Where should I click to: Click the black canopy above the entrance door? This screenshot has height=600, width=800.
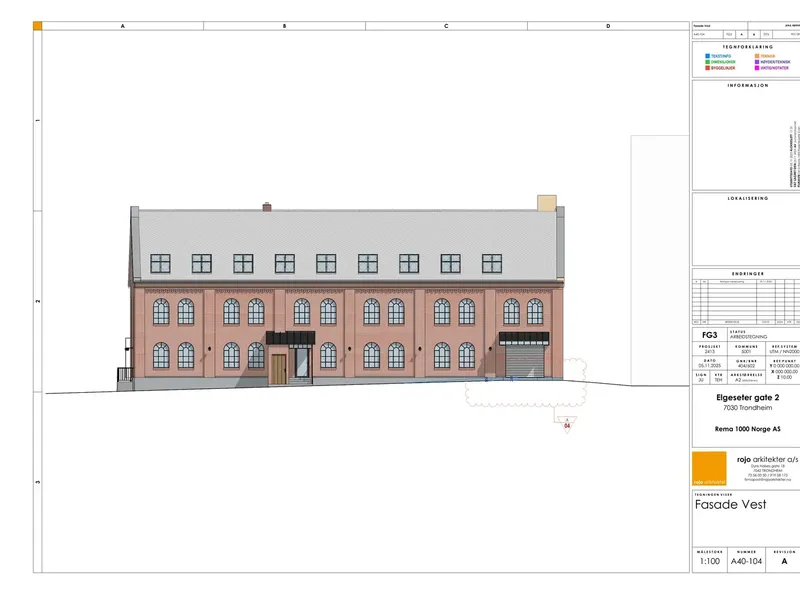(290, 337)
